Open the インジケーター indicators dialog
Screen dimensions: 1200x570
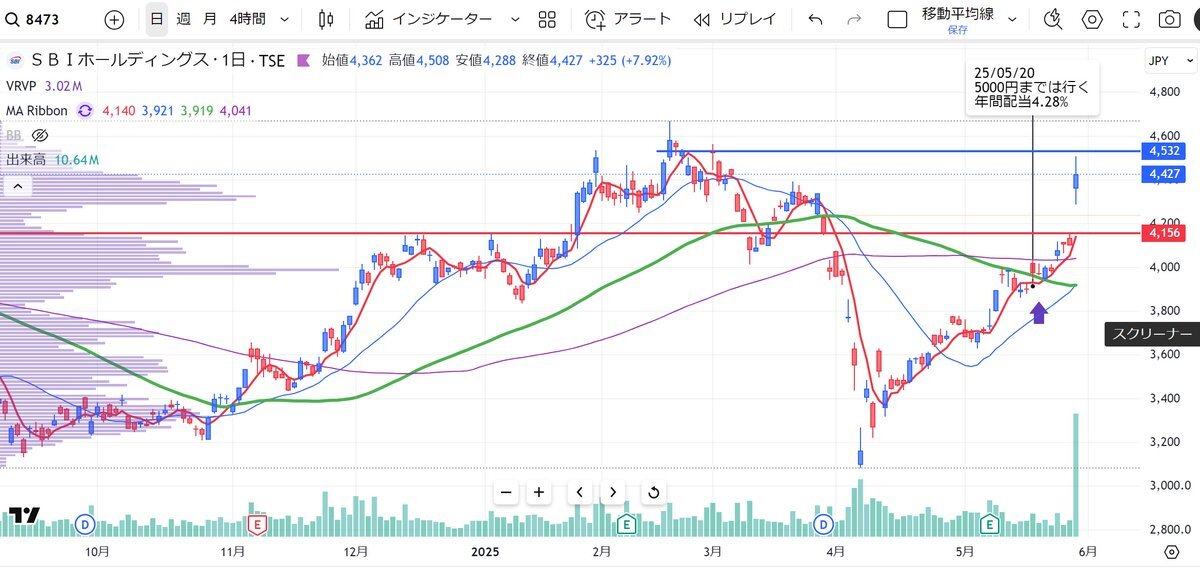428,19
